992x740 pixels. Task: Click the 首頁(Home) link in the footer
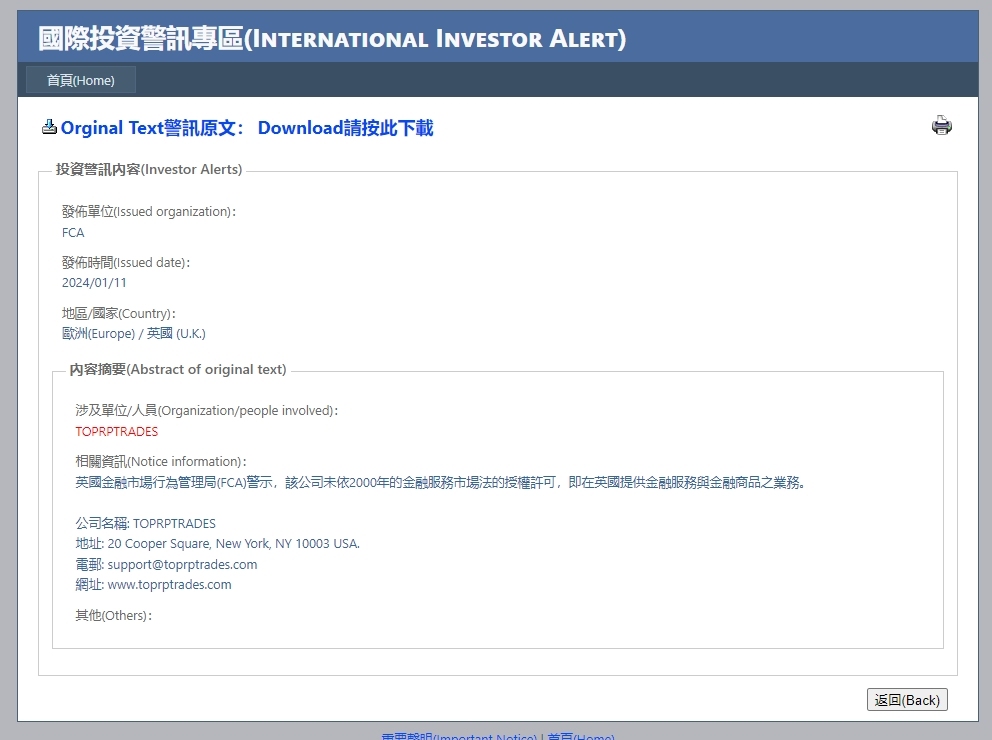[581, 736]
